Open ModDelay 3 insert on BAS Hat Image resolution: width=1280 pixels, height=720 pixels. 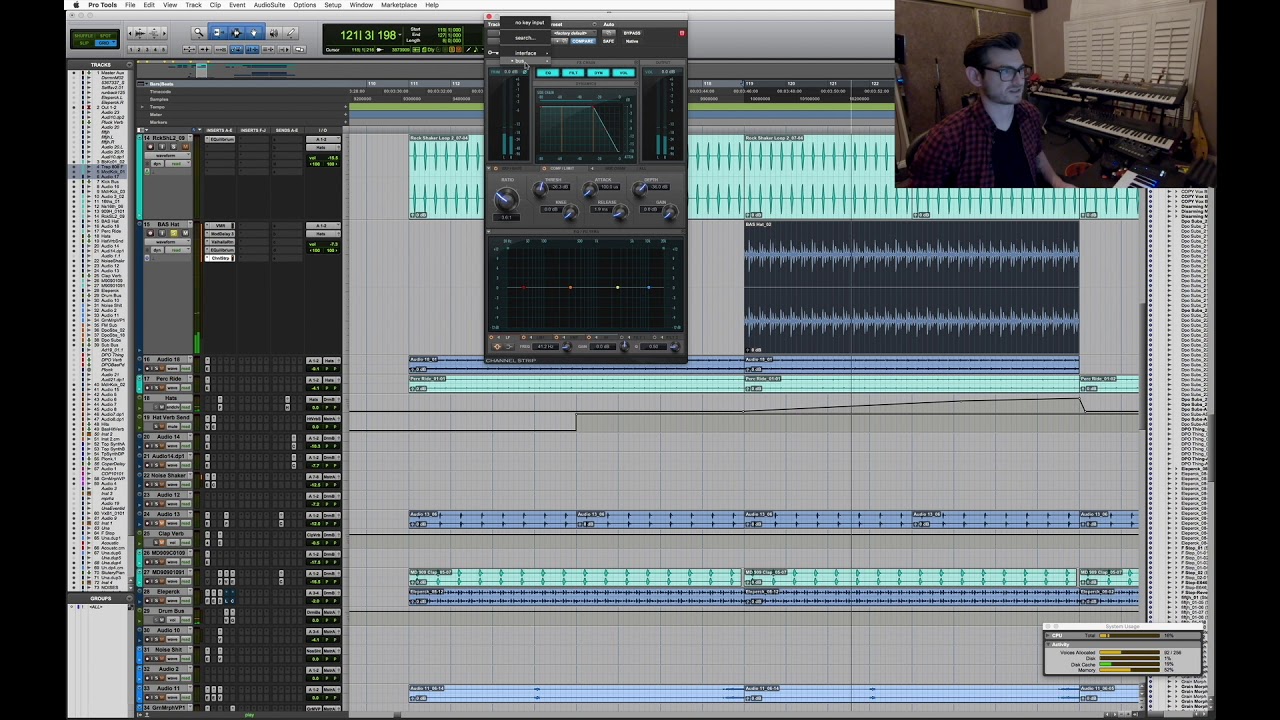(x=220, y=234)
